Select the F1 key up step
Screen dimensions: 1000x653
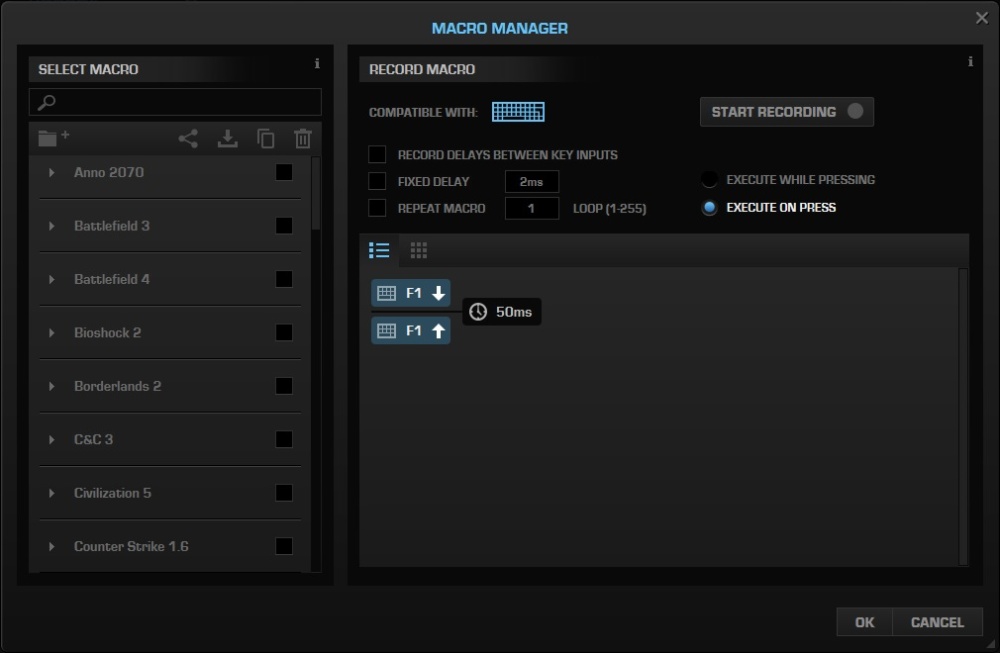(411, 330)
